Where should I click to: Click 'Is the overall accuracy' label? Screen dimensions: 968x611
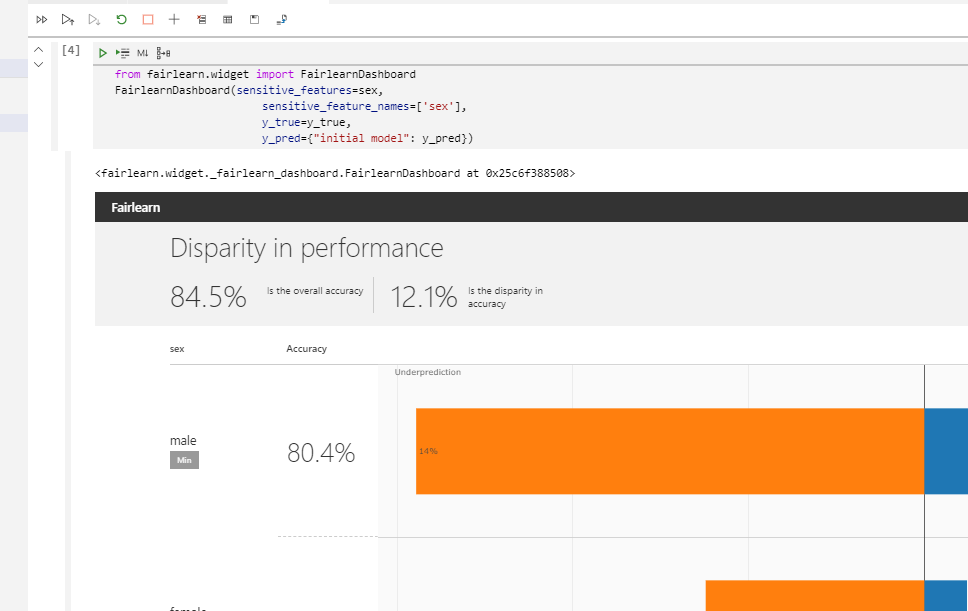point(315,291)
